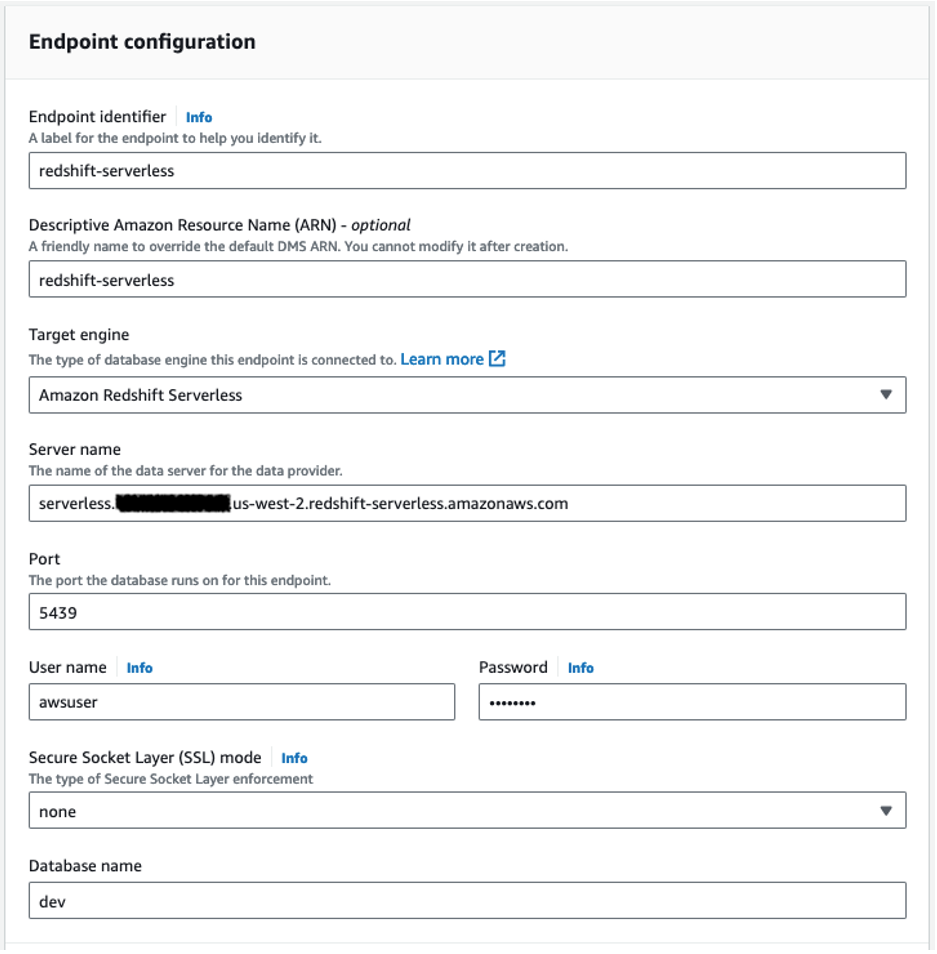Select the masked Password field

coord(692,703)
